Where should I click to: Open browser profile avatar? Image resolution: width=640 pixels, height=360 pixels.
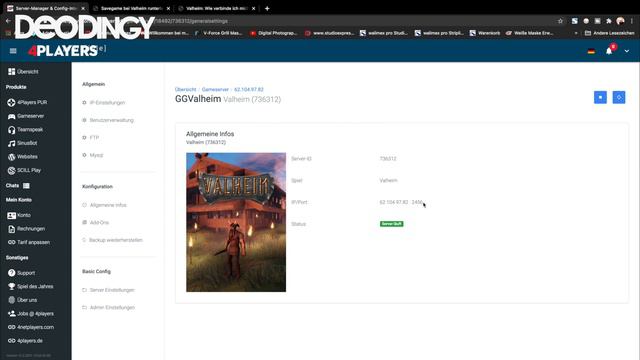[620, 21]
